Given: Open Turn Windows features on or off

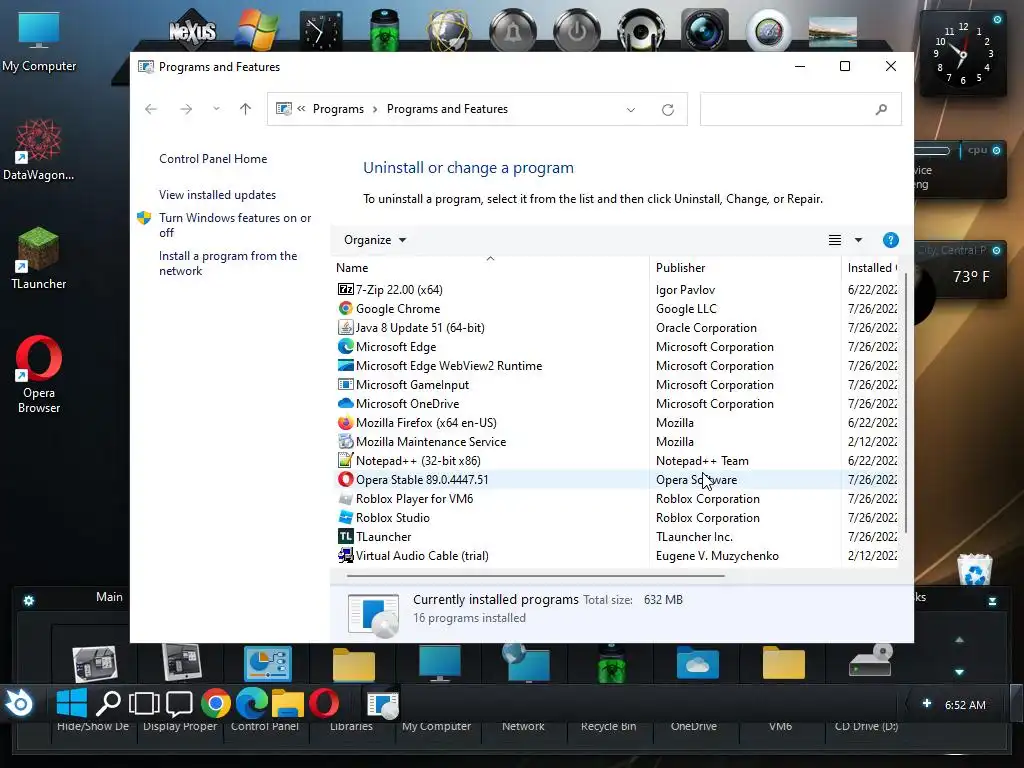Looking at the screenshot, I should [x=234, y=225].
